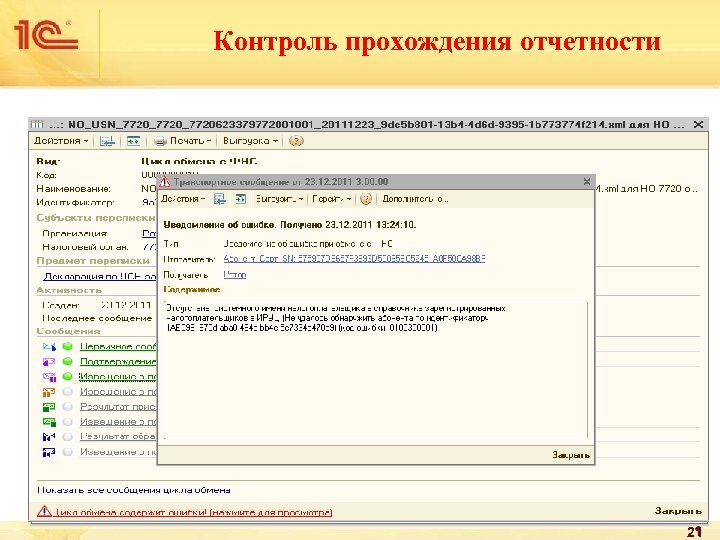Open the Декларация по УСН link
Viewport: 720px width, 540px height.
[100, 276]
